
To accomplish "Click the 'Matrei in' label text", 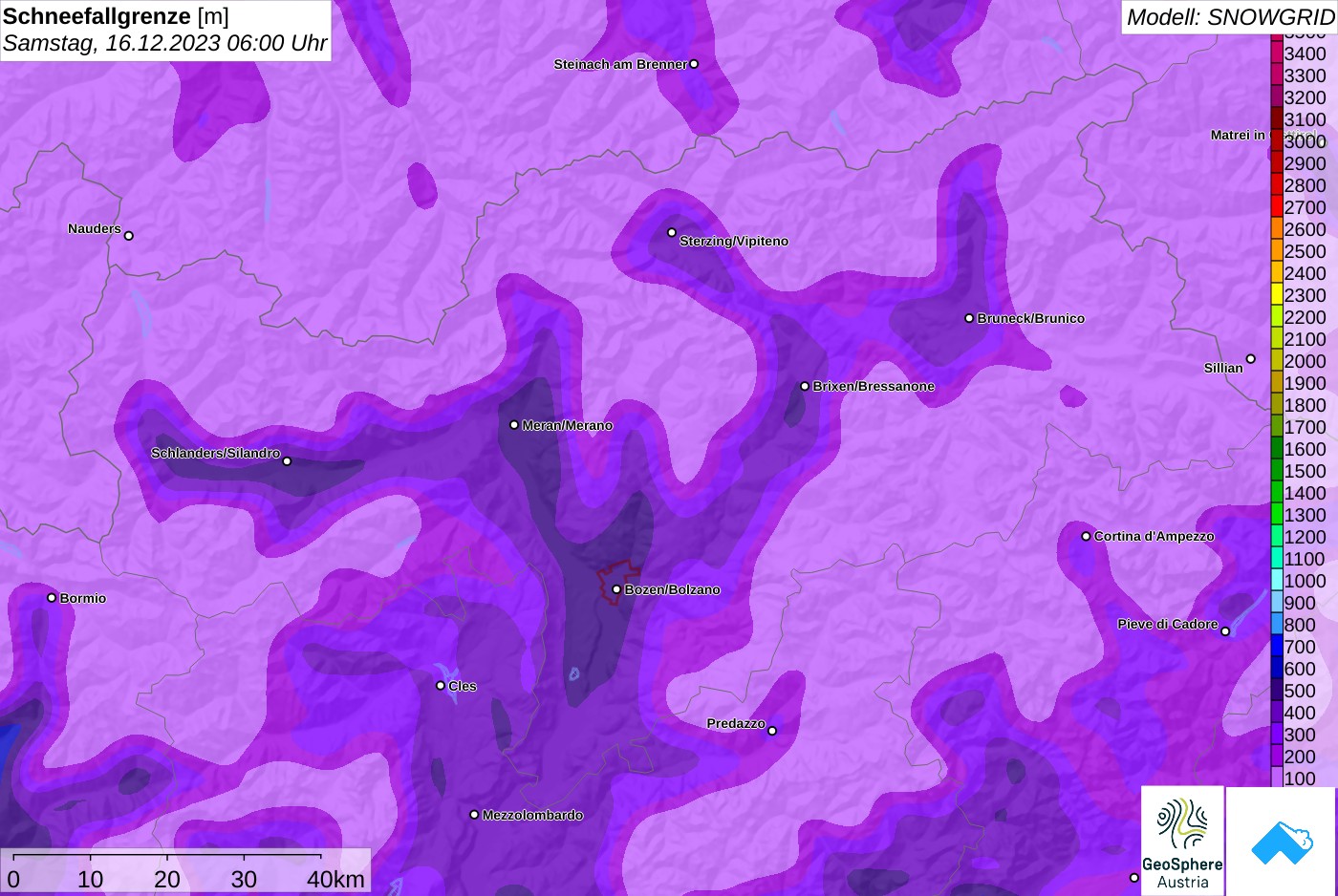I will pyautogui.click(x=1238, y=135).
